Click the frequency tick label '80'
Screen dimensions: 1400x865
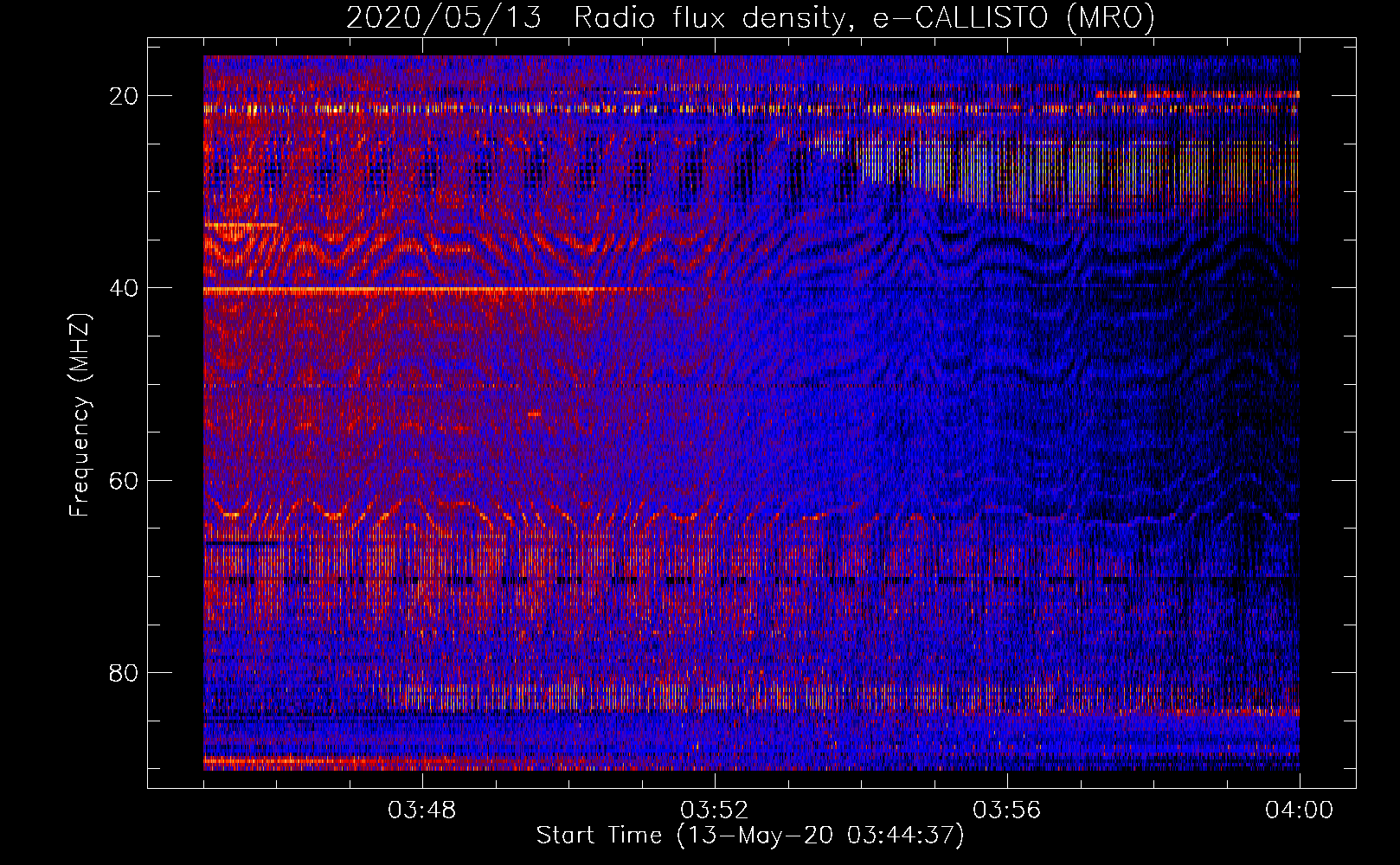point(124,672)
